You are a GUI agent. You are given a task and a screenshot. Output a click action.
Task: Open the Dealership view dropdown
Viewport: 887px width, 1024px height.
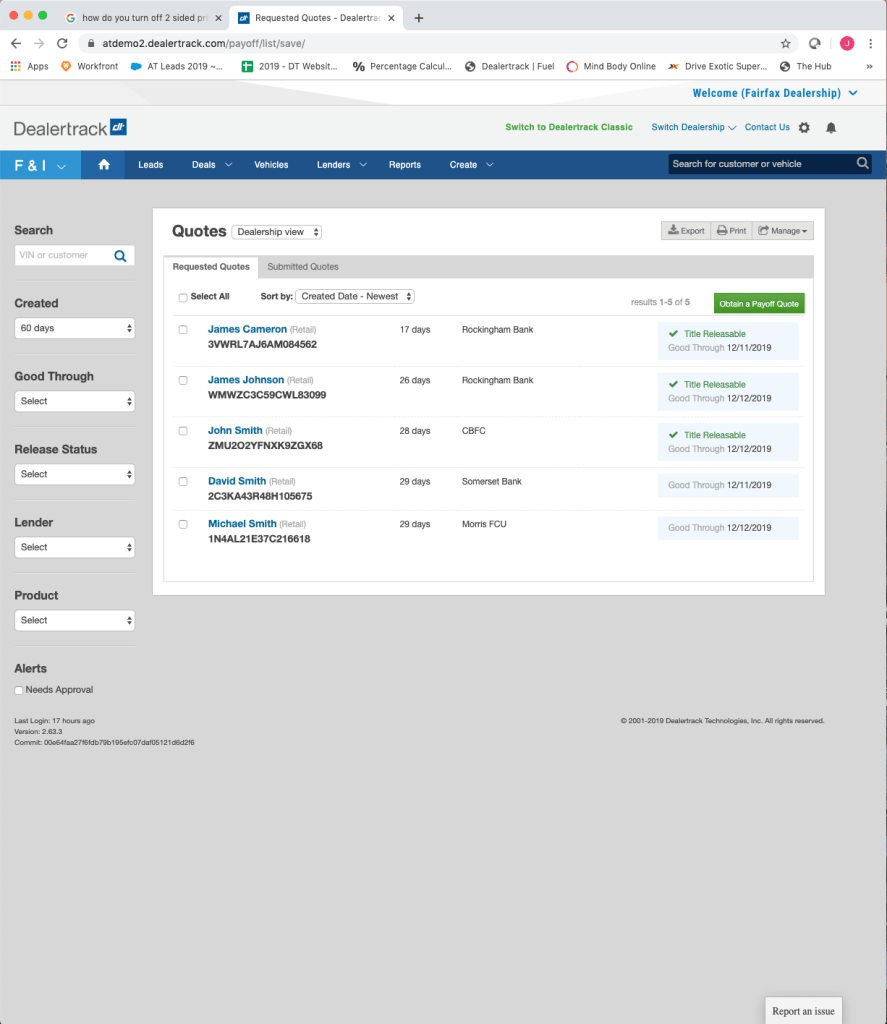point(277,232)
